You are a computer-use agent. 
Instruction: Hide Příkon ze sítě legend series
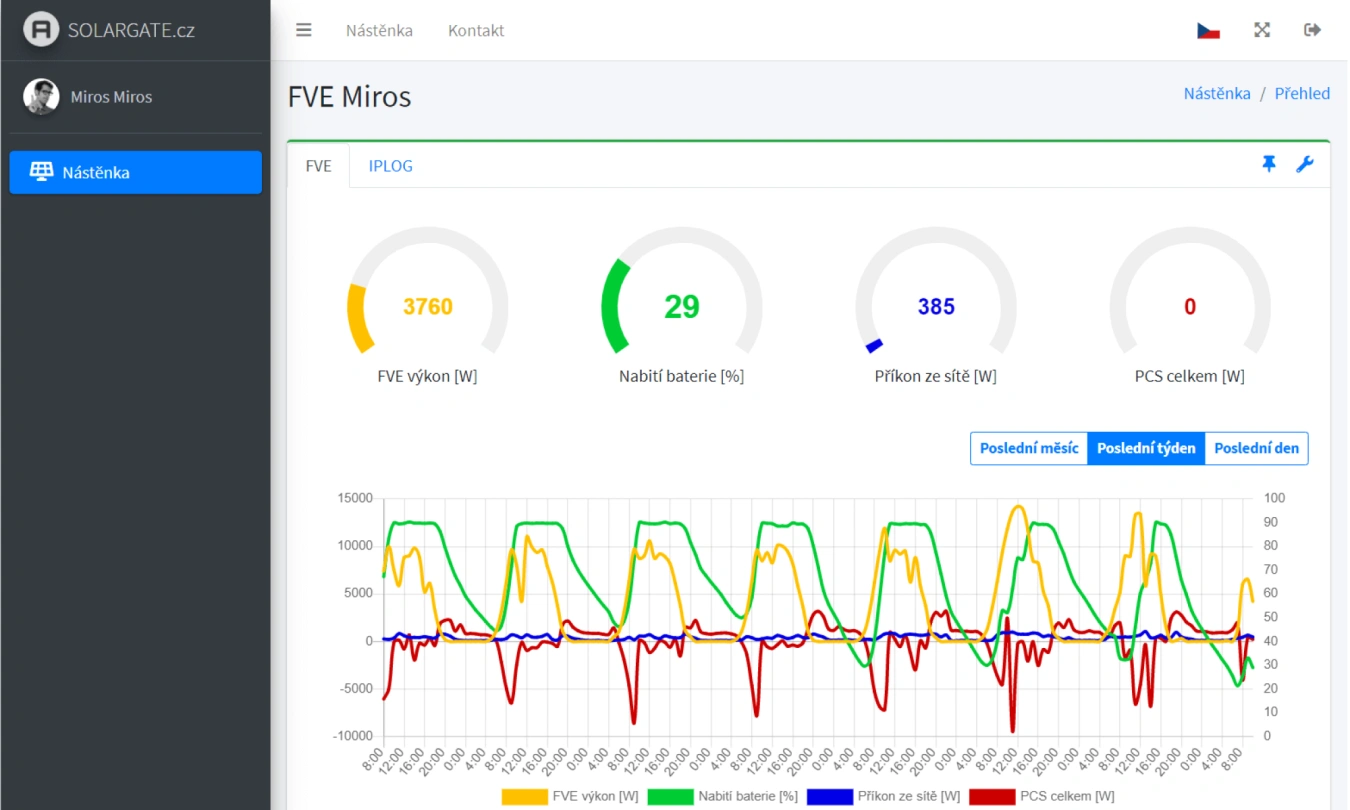(883, 796)
